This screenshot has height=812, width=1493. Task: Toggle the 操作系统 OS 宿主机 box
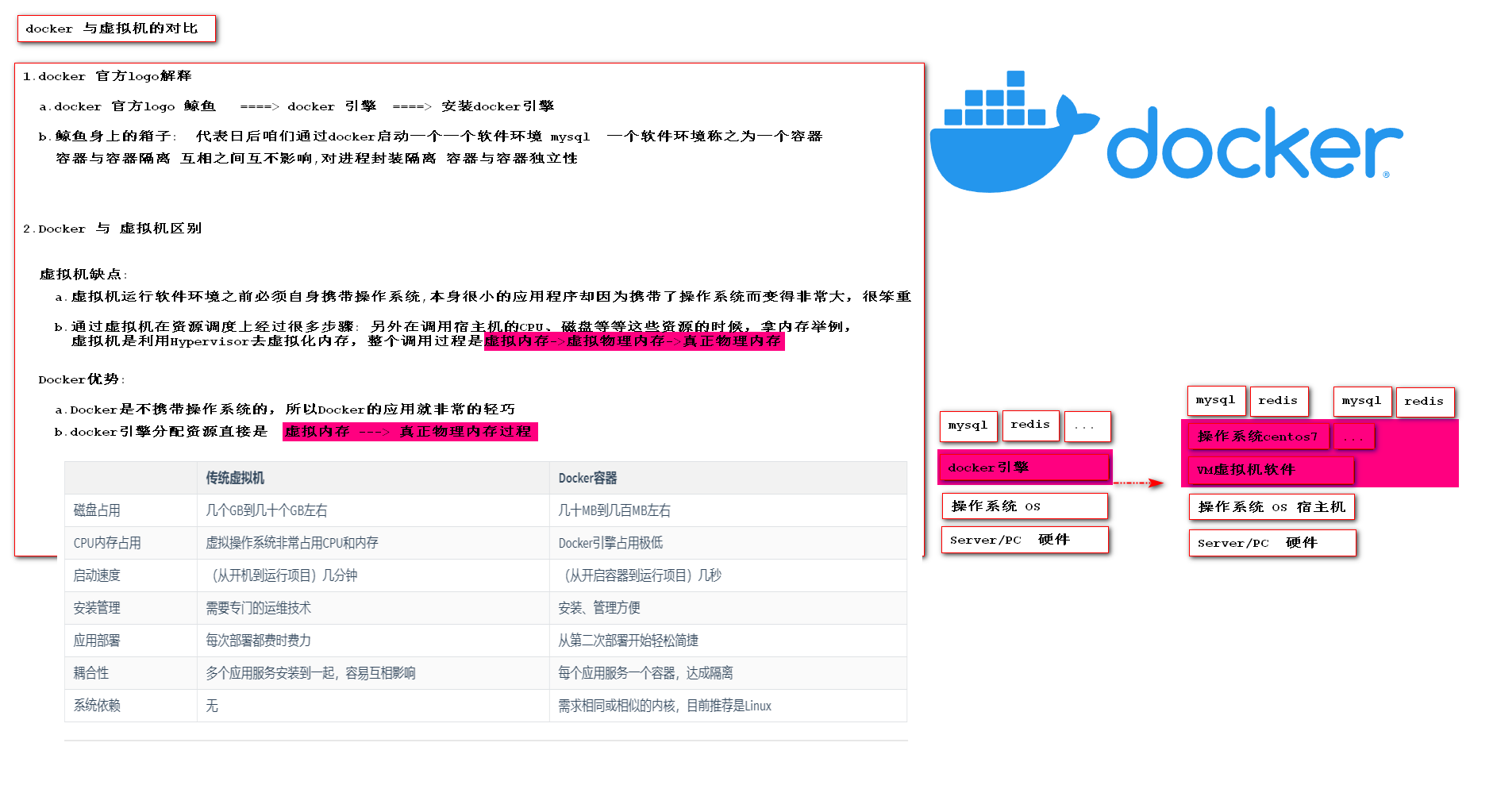(x=1272, y=507)
